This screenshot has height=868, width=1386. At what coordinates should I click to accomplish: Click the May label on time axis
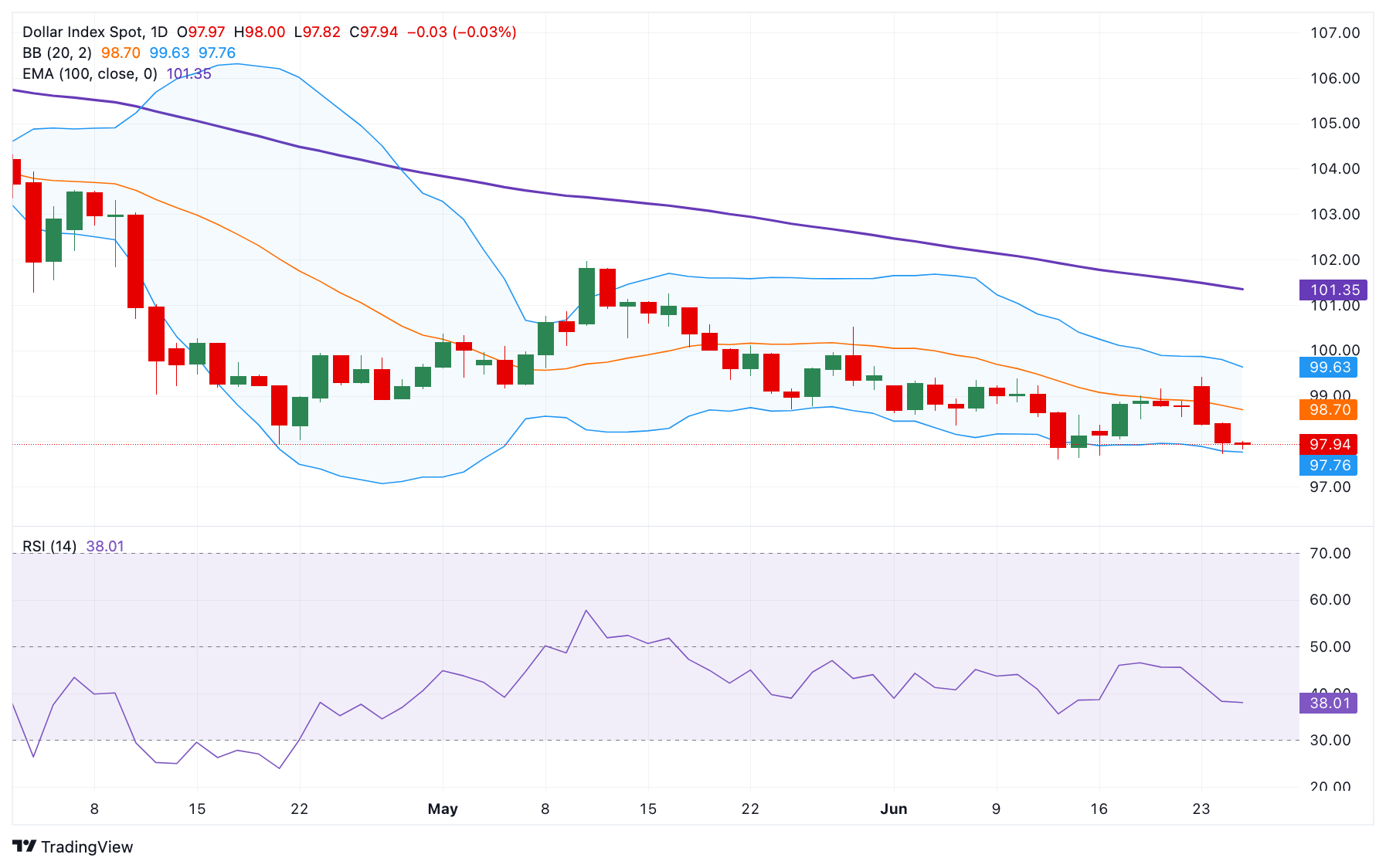443,809
